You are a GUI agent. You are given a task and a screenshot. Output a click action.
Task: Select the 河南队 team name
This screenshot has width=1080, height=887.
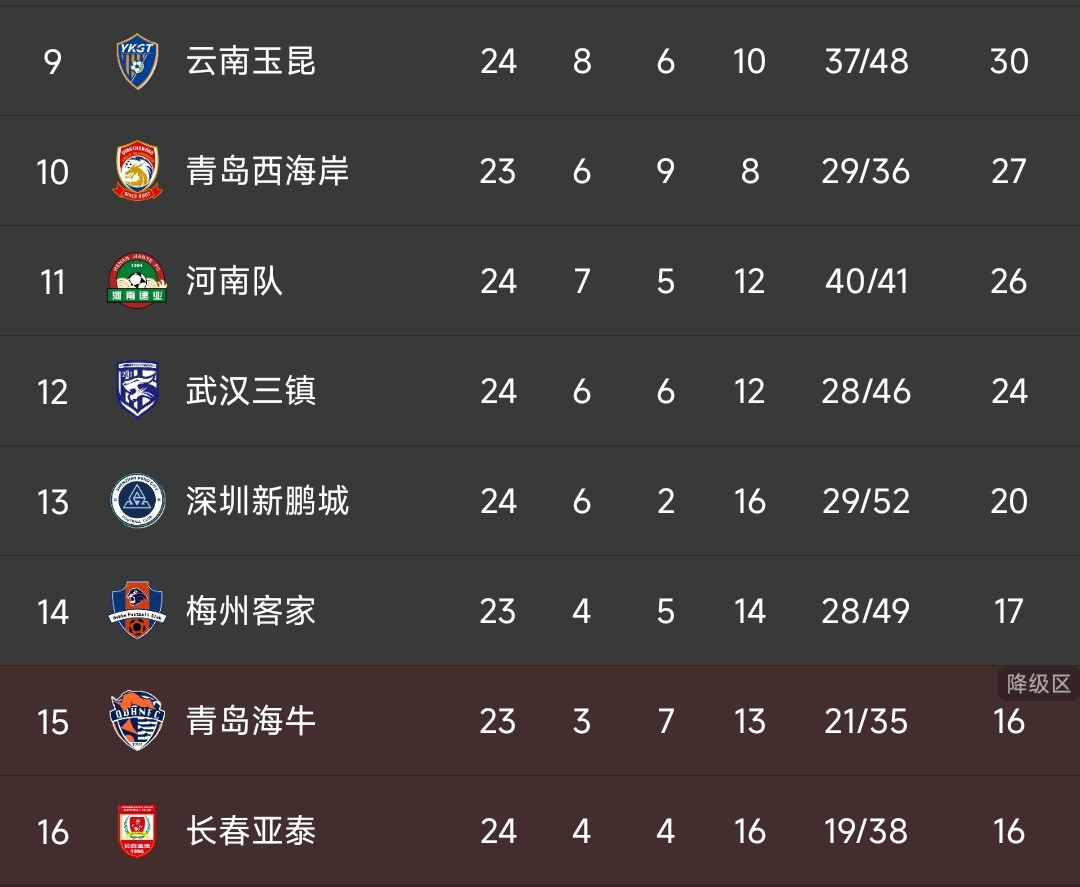point(234,281)
